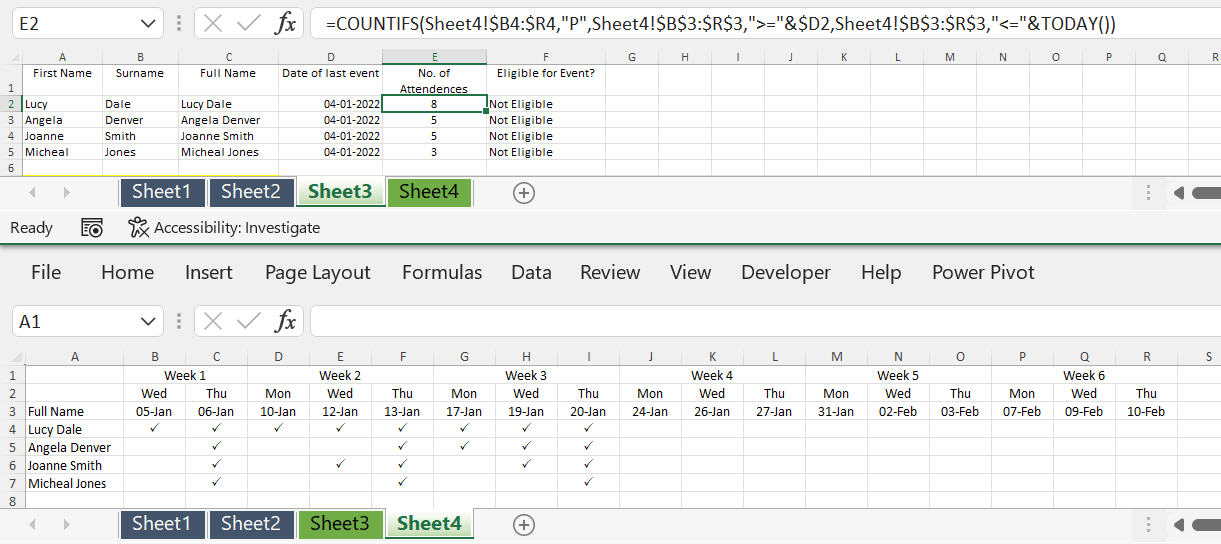Open the Name Box dropdown showing A1

tap(148, 321)
